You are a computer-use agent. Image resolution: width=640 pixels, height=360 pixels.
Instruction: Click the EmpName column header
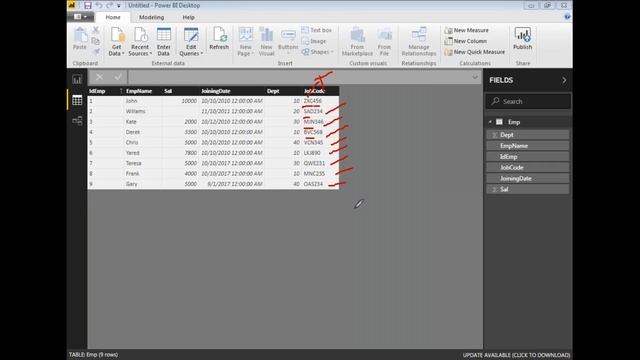click(143, 91)
